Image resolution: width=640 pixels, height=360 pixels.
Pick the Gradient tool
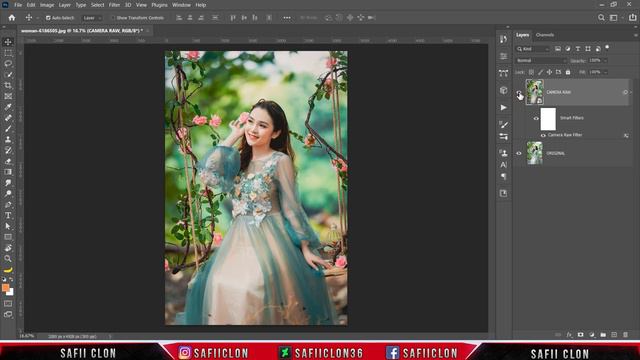coord(8,172)
